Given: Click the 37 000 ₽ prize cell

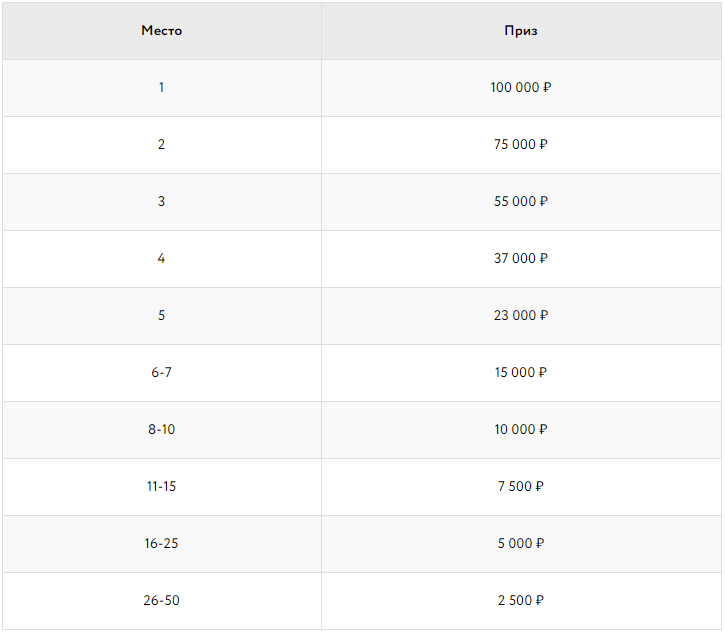Looking at the screenshot, I should 521,259.
